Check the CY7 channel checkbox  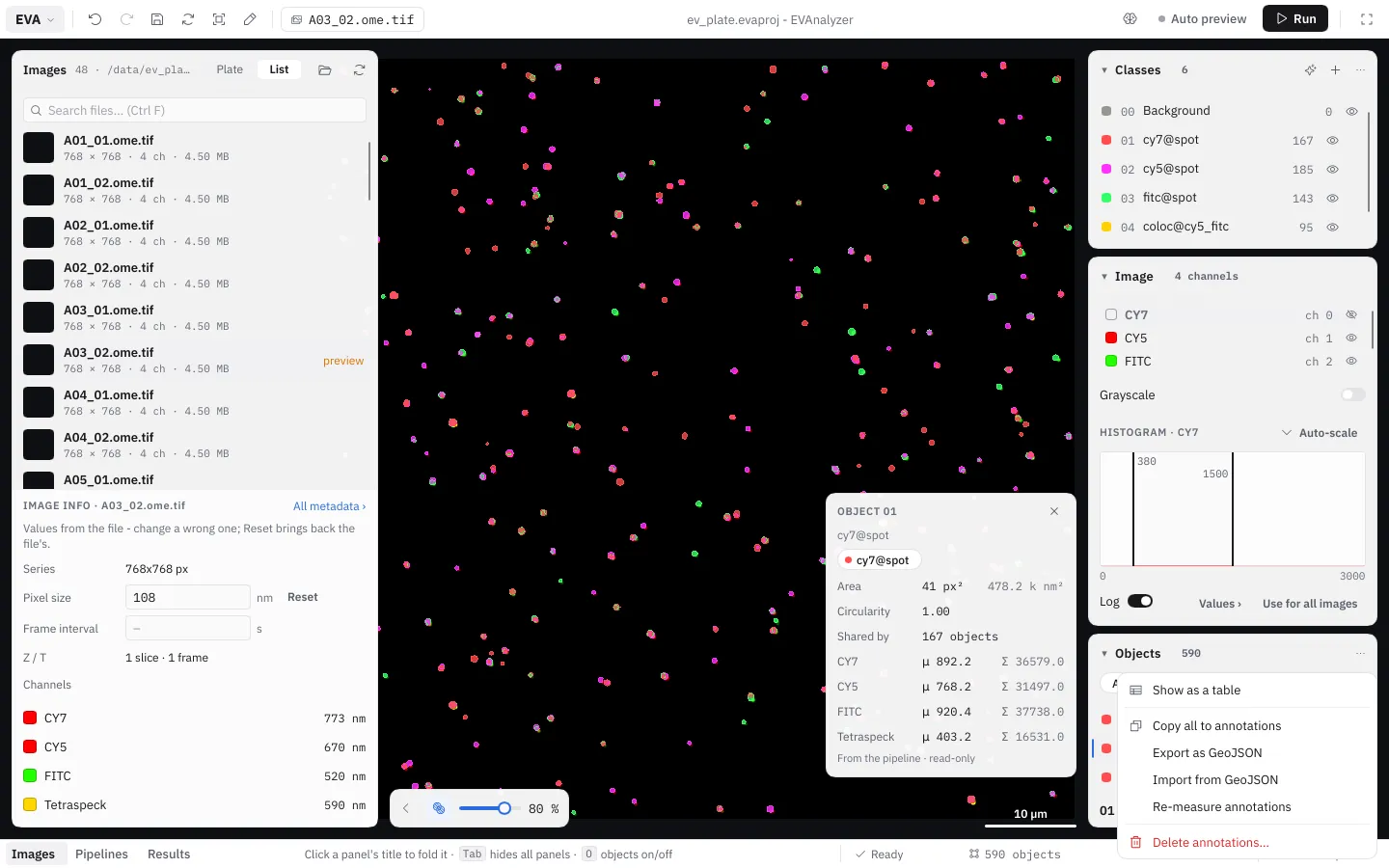[1111, 314]
